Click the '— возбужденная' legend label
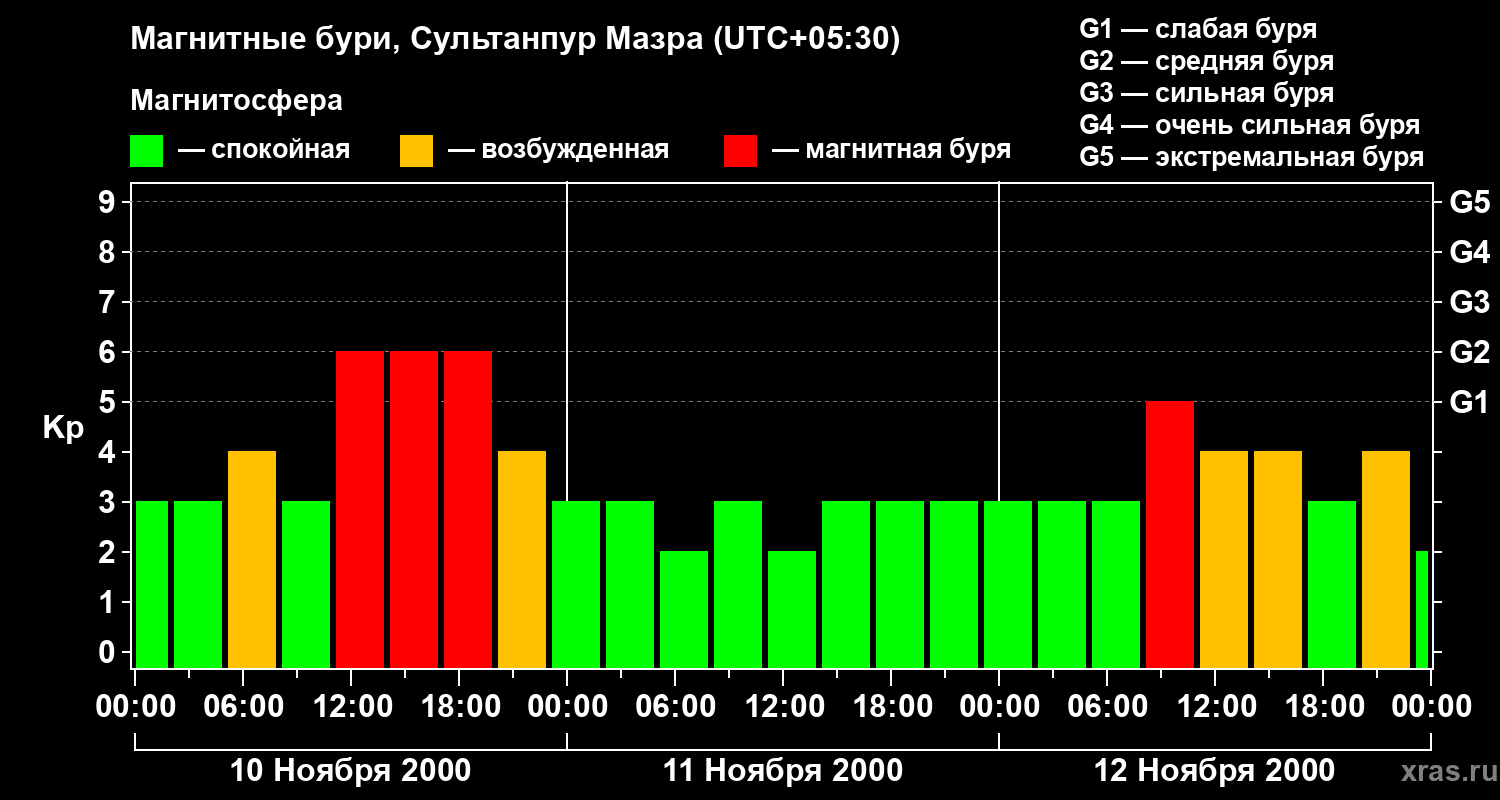 (x=558, y=151)
